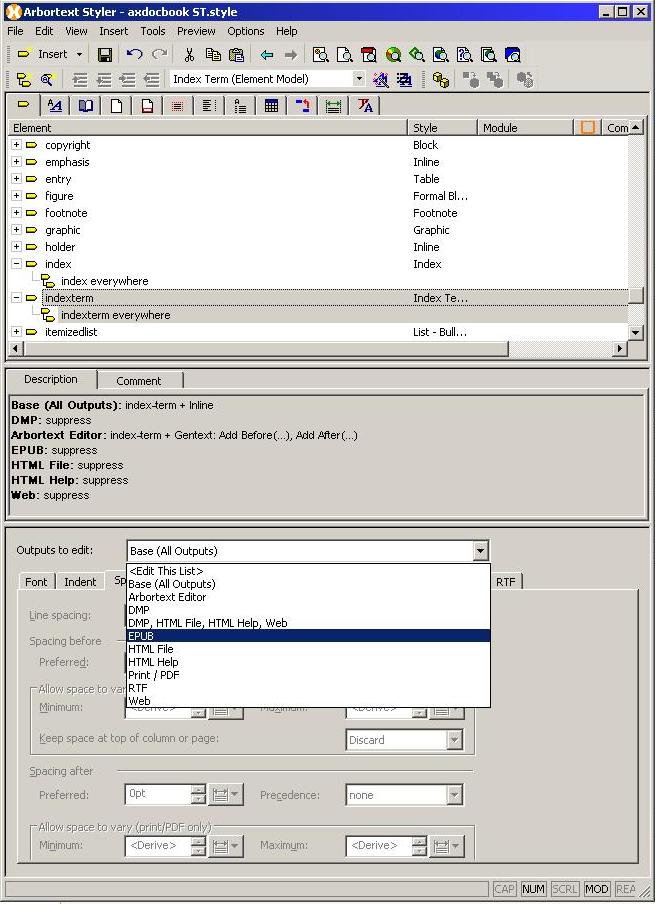Image resolution: width=655 pixels, height=904 pixels.
Task: Expand the itemizedlist element
Action: click(x=17, y=332)
